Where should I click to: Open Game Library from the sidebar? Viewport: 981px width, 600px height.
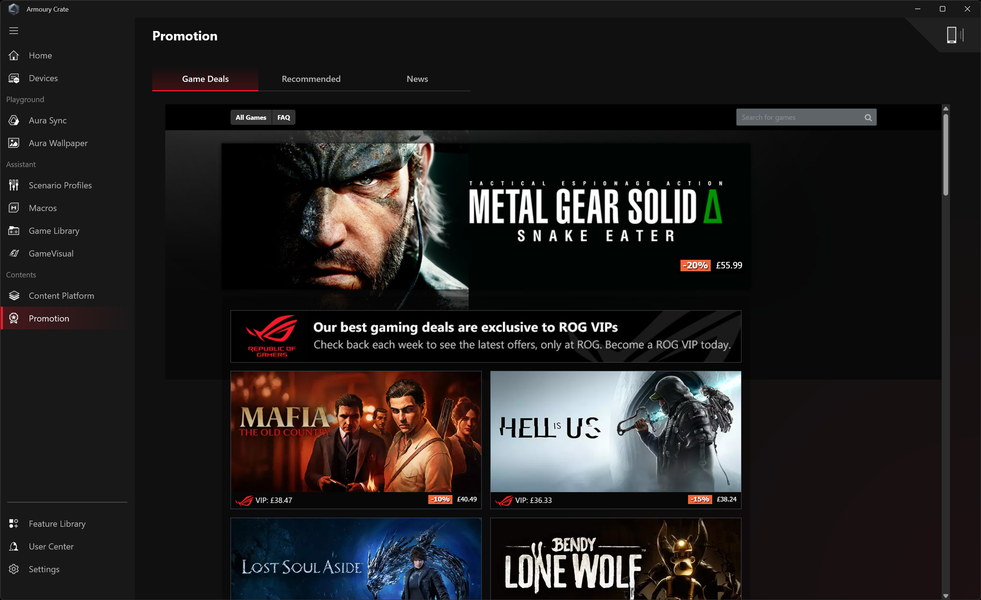[x=68, y=231]
